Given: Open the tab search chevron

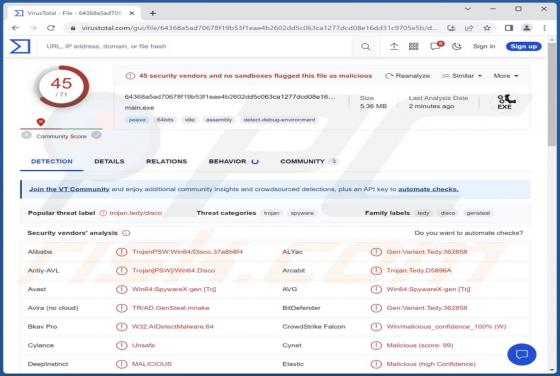Looking at the screenshot, I should pyautogui.click(x=468, y=9).
